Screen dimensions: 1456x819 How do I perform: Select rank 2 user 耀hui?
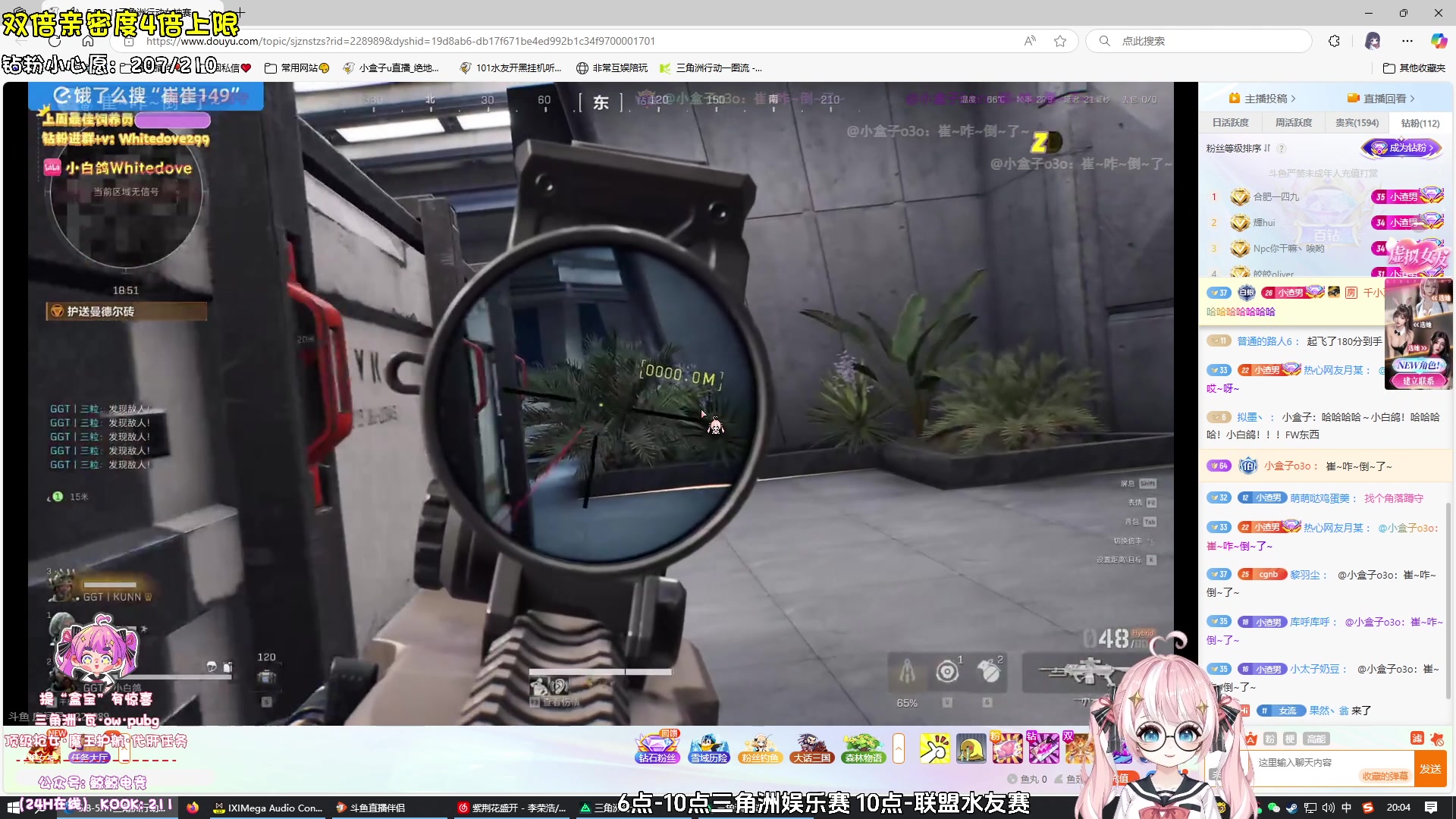(x=1264, y=223)
